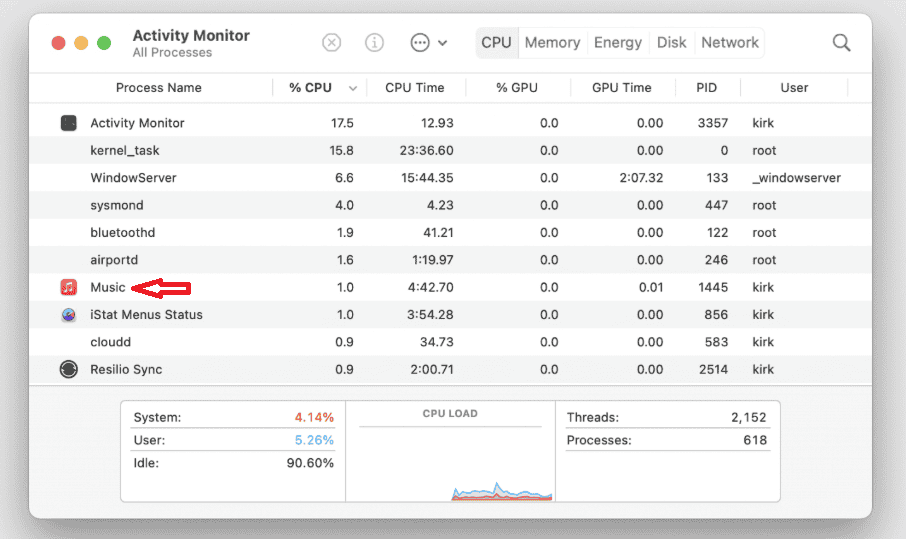
Task: Sort by PID column header
Action: (707, 88)
